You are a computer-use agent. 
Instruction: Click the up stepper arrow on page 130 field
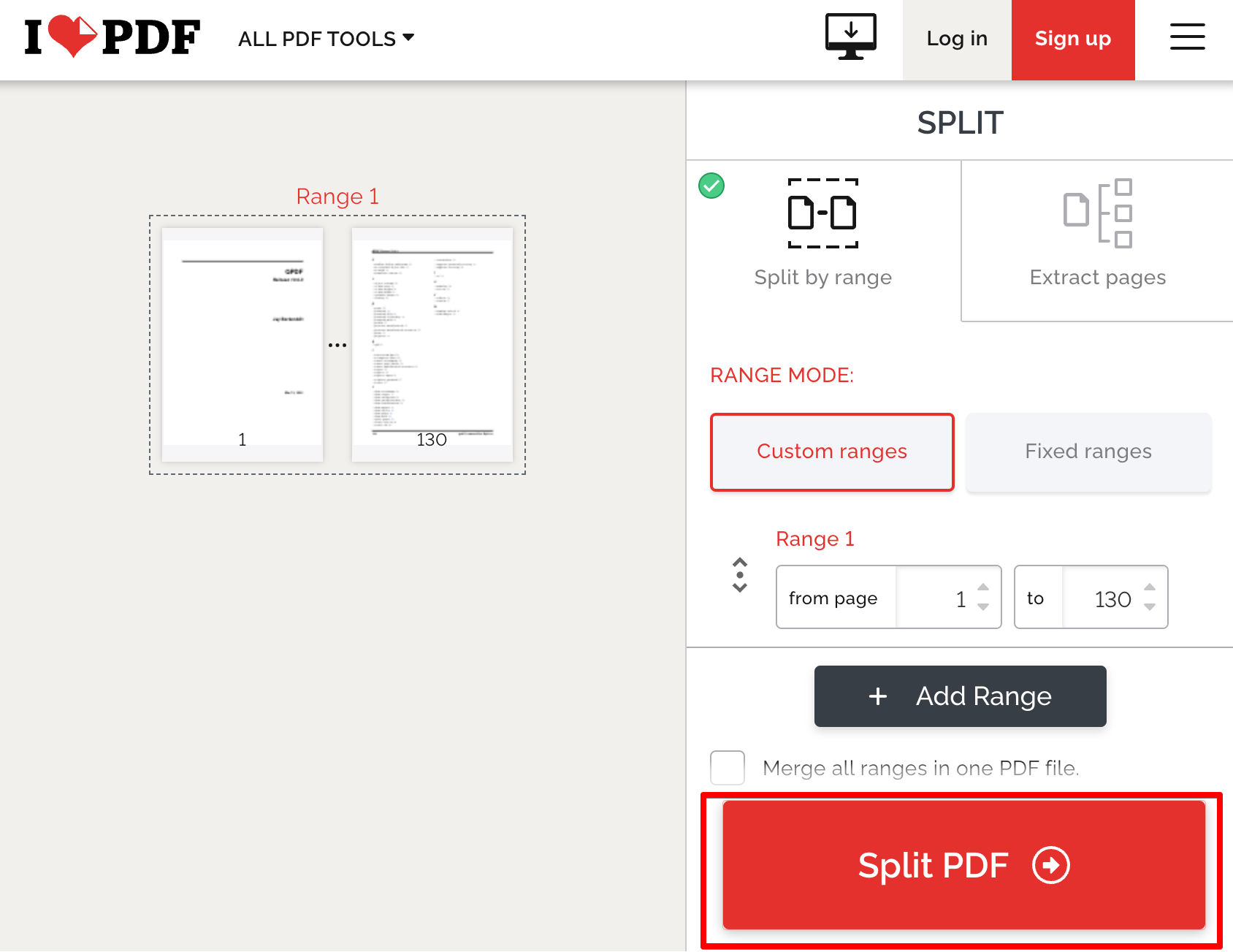coord(1150,588)
